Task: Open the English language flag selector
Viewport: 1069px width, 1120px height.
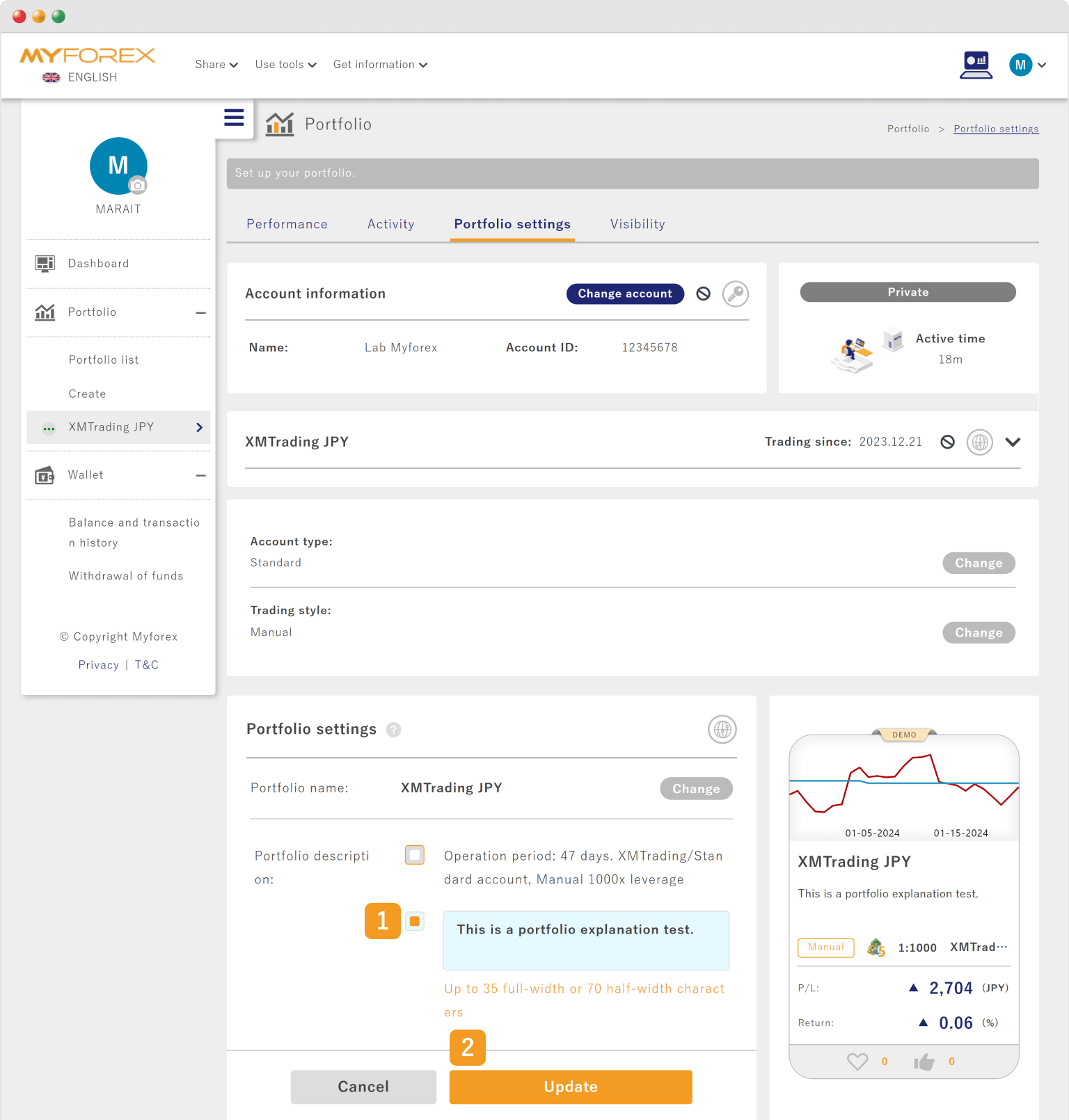Action: [79, 77]
